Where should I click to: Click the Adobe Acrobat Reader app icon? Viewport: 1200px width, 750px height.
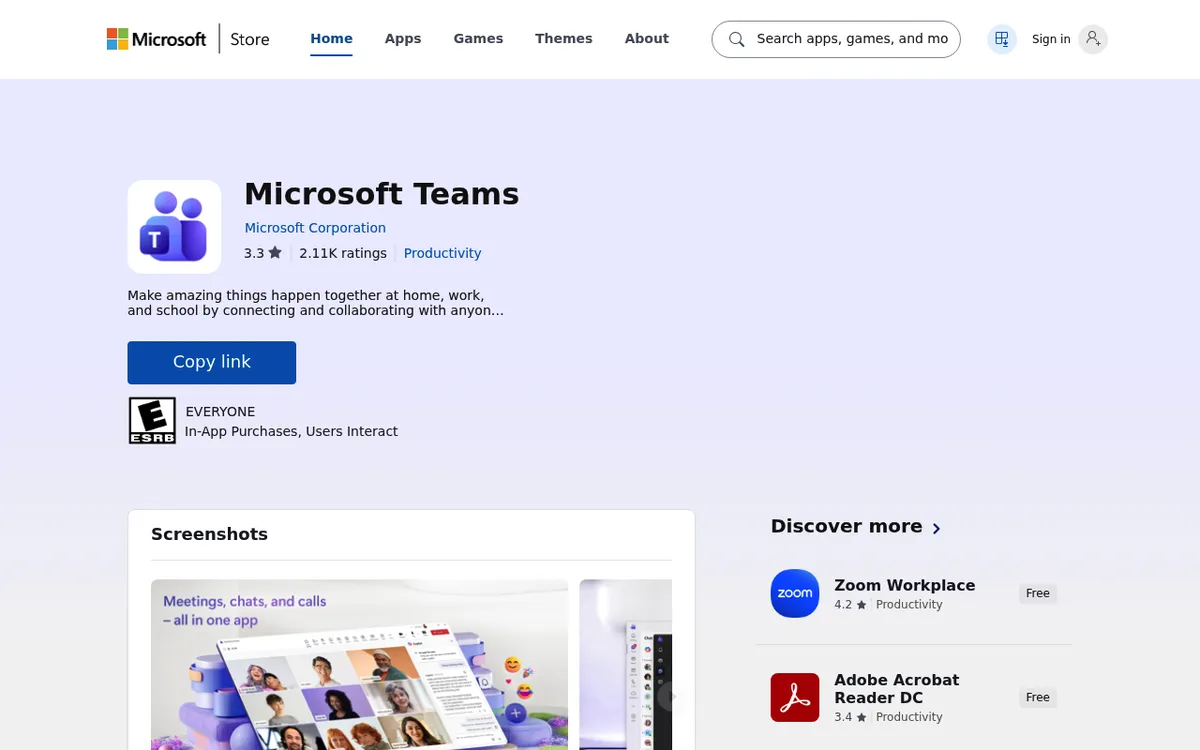(x=795, y=697)
